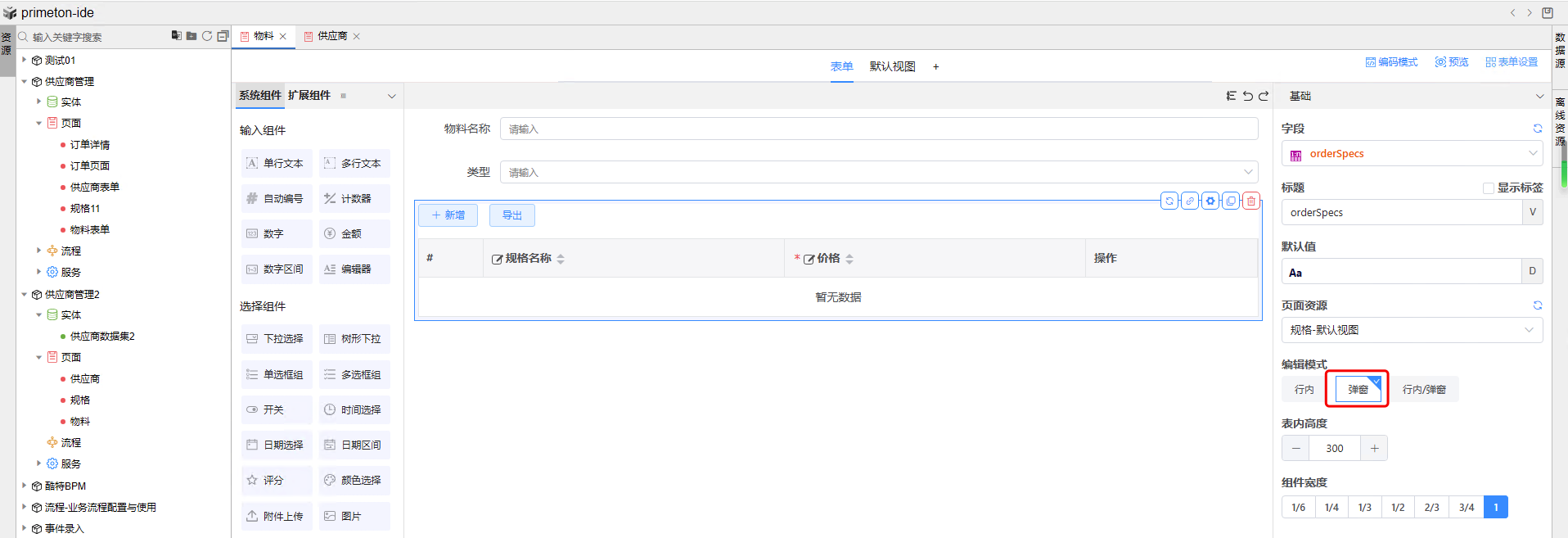Click the 导出 button

pos(512,215)
